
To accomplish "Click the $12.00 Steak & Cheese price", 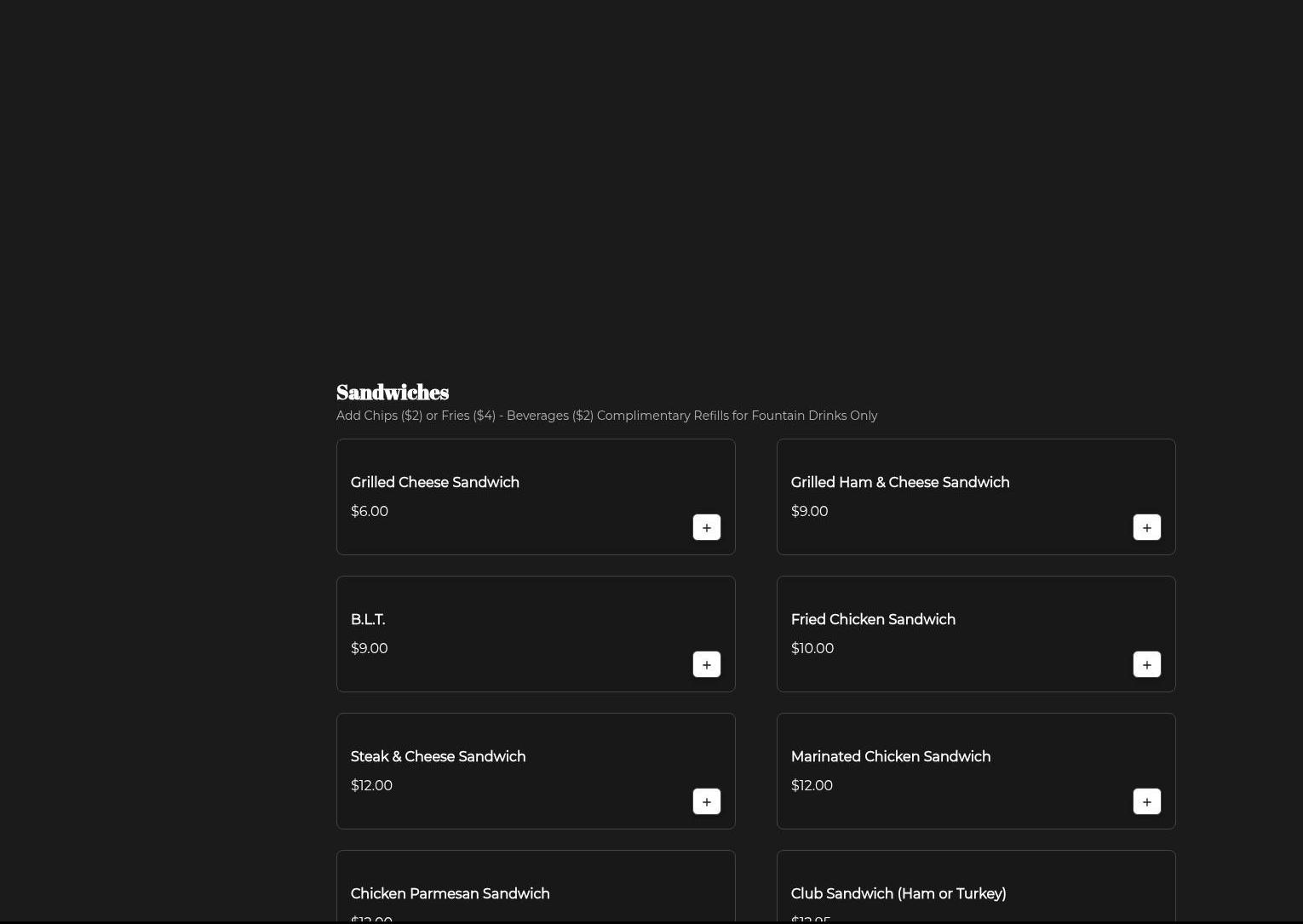I will point(371,786).
